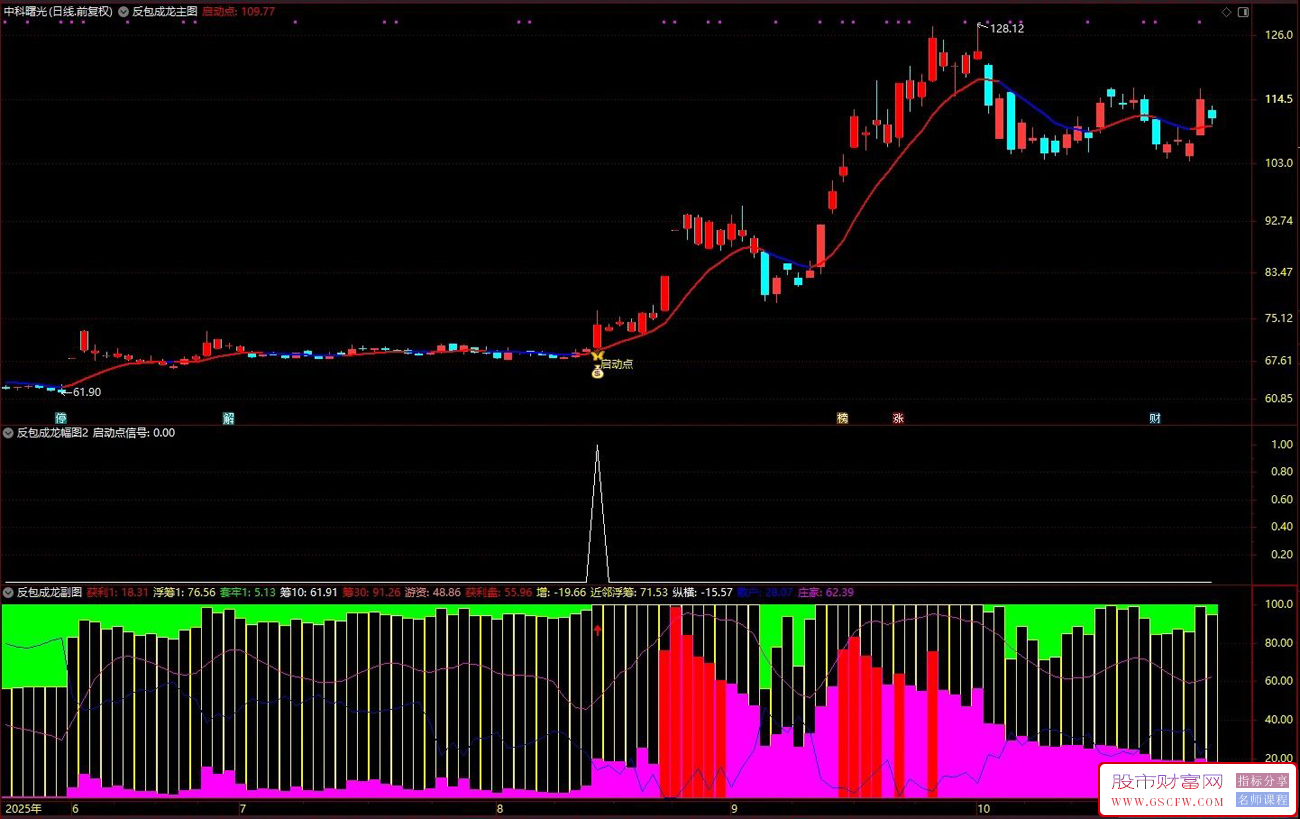Screen dimensions: 1300x819
Task: Click the 128.12 high price annotation
Action: [1007, 29]
